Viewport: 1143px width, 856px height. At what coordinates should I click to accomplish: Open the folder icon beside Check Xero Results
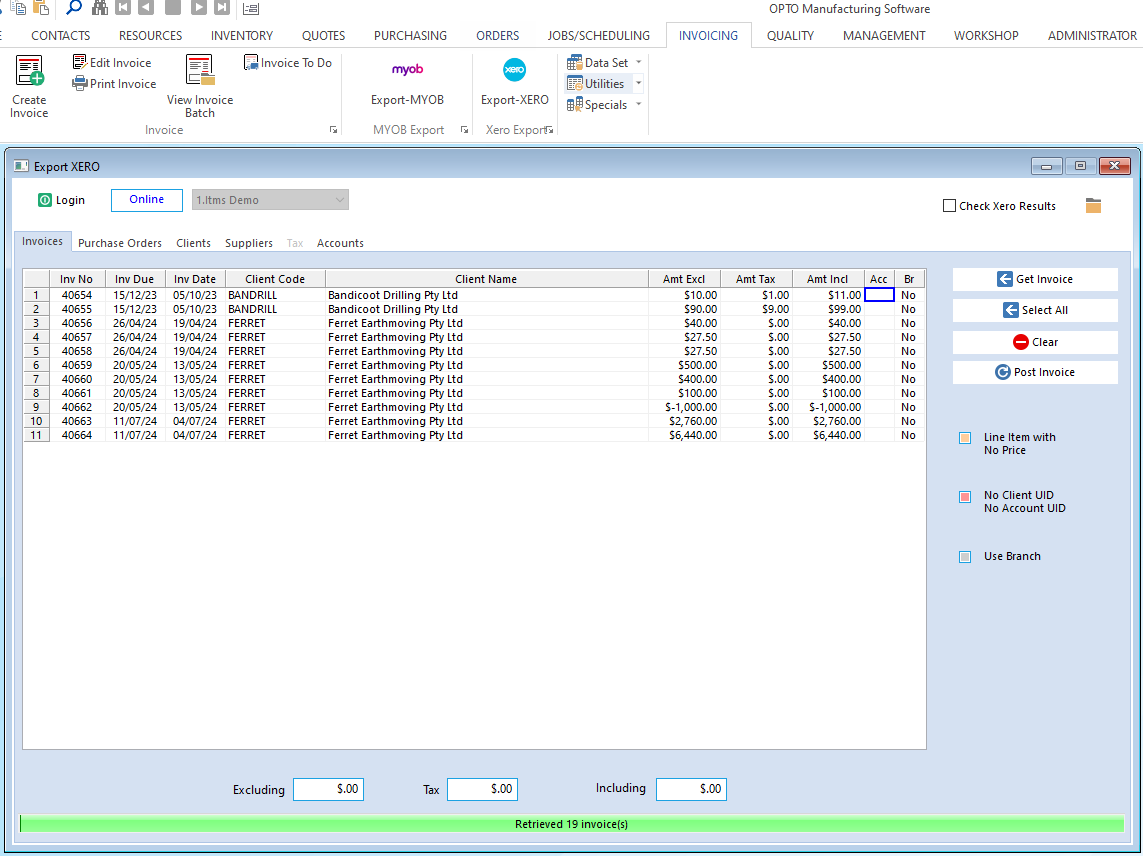[x=1093, y=206]
